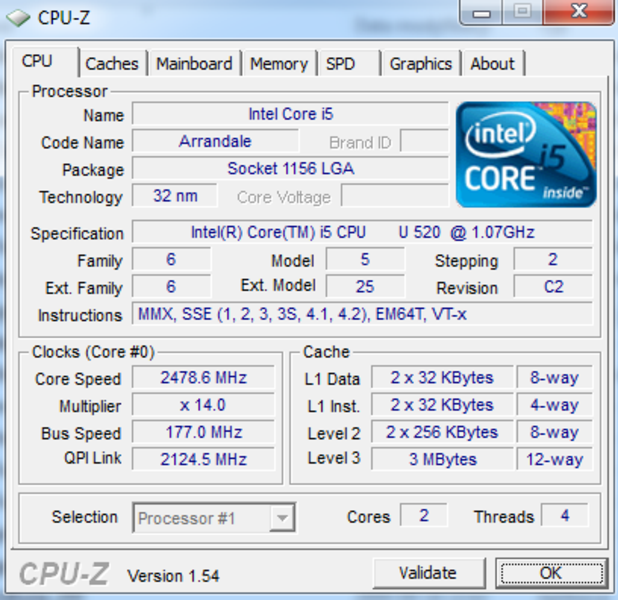This screenshot has height=600, width=618.
Task: Click the Multiplier value x 14.0
Action: 203,405
